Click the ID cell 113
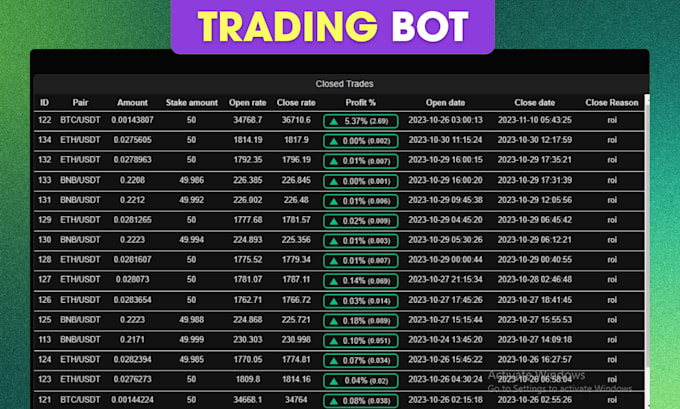Screen dimensions: 680x409 tap(45, 340)
